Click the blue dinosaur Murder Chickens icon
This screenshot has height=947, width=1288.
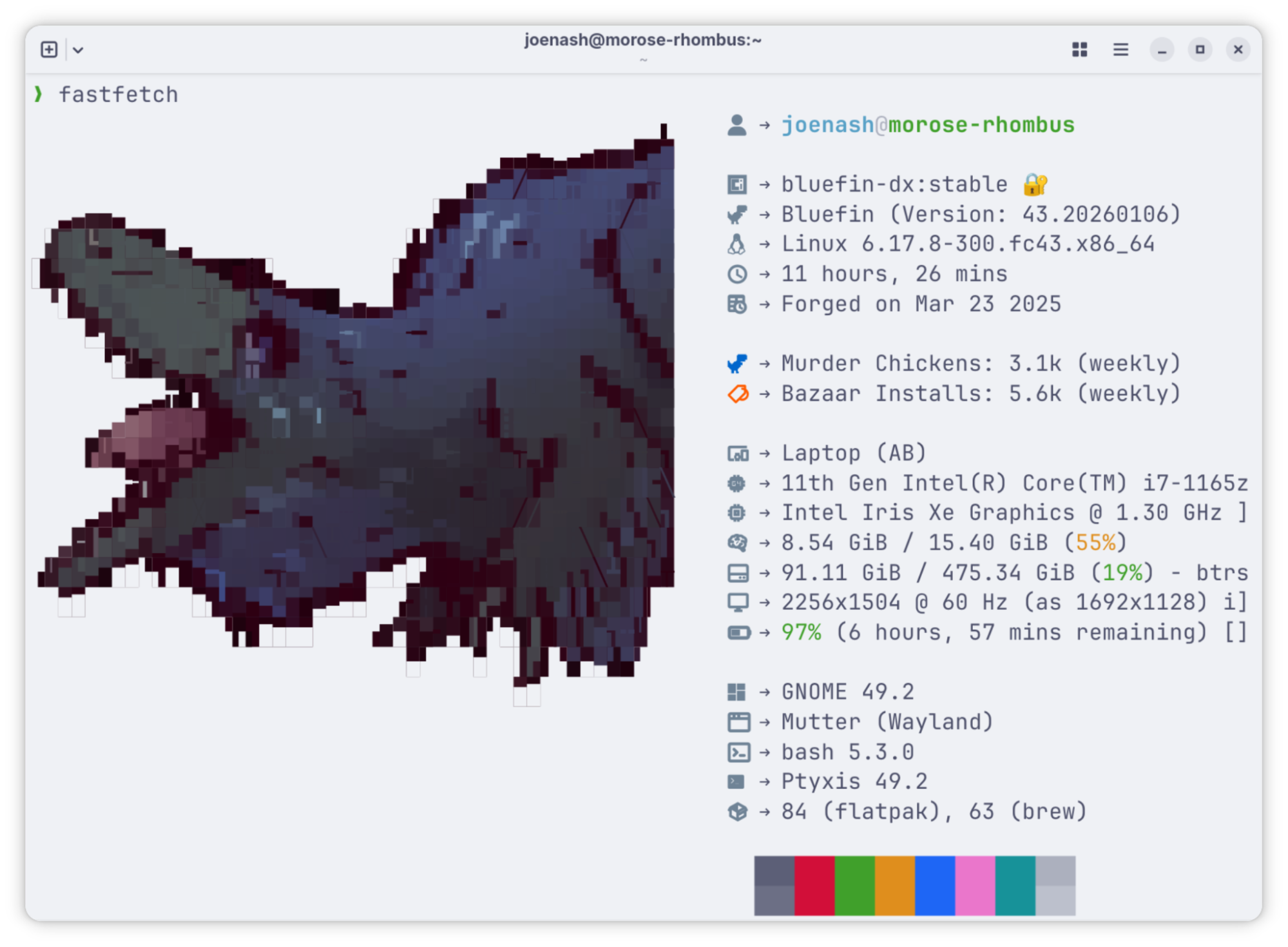(736, 364)
